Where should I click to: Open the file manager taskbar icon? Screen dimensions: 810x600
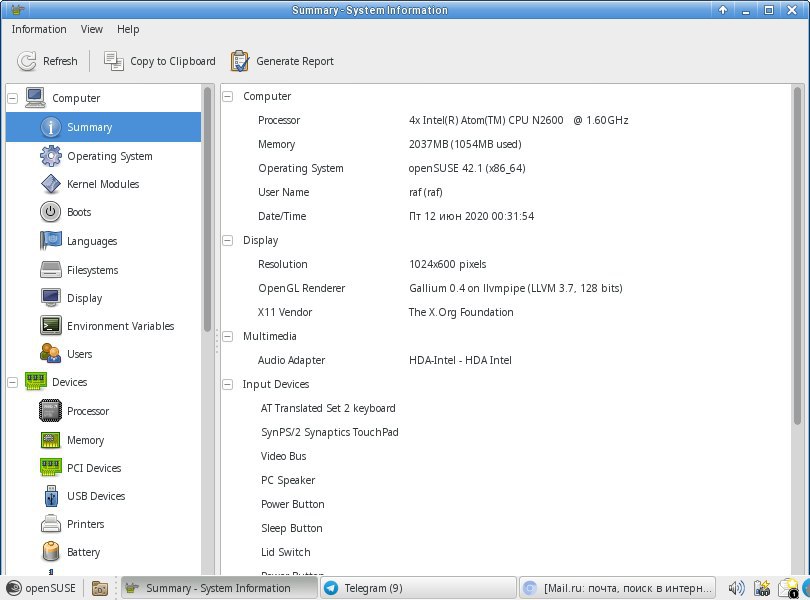pyautogui.click(x=100, y=588)
